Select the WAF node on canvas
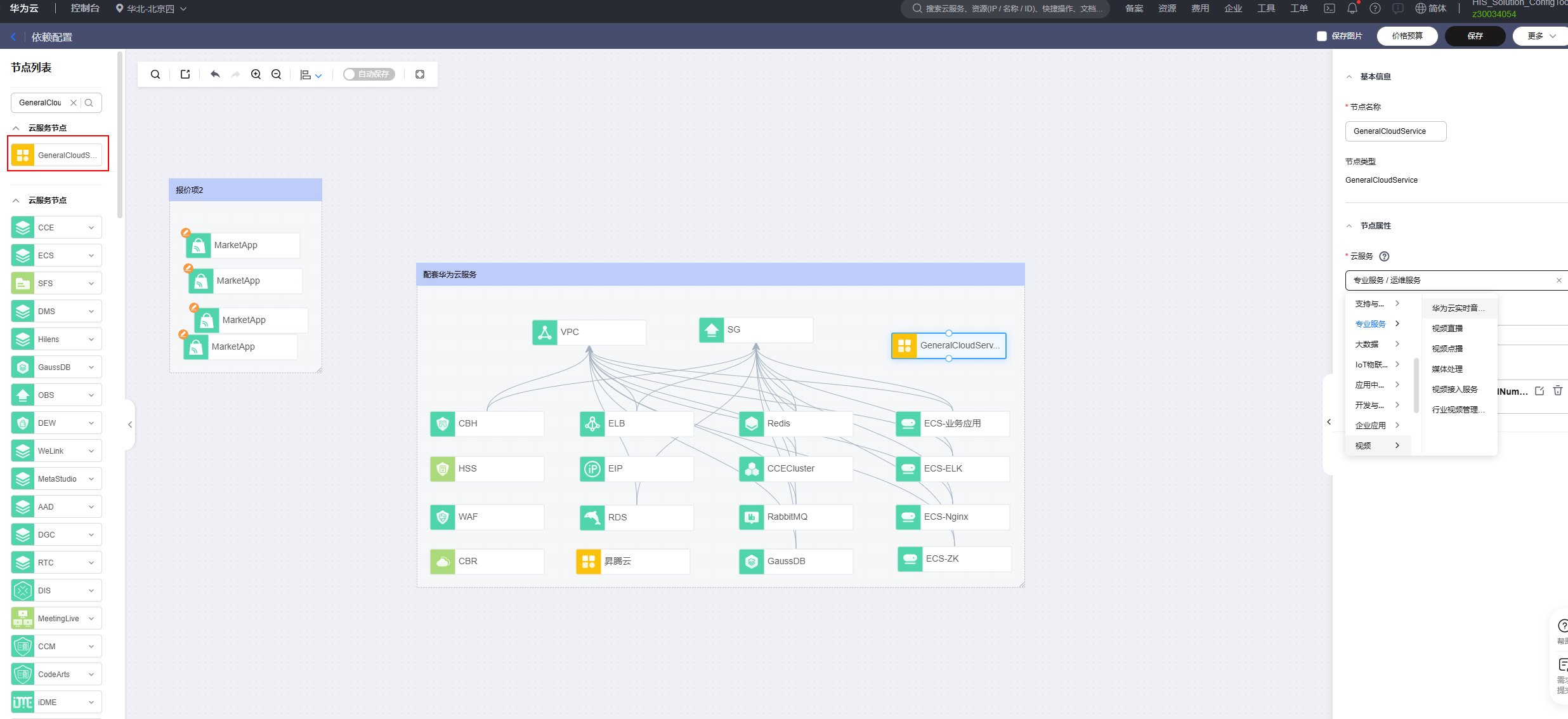 [487, 517]
